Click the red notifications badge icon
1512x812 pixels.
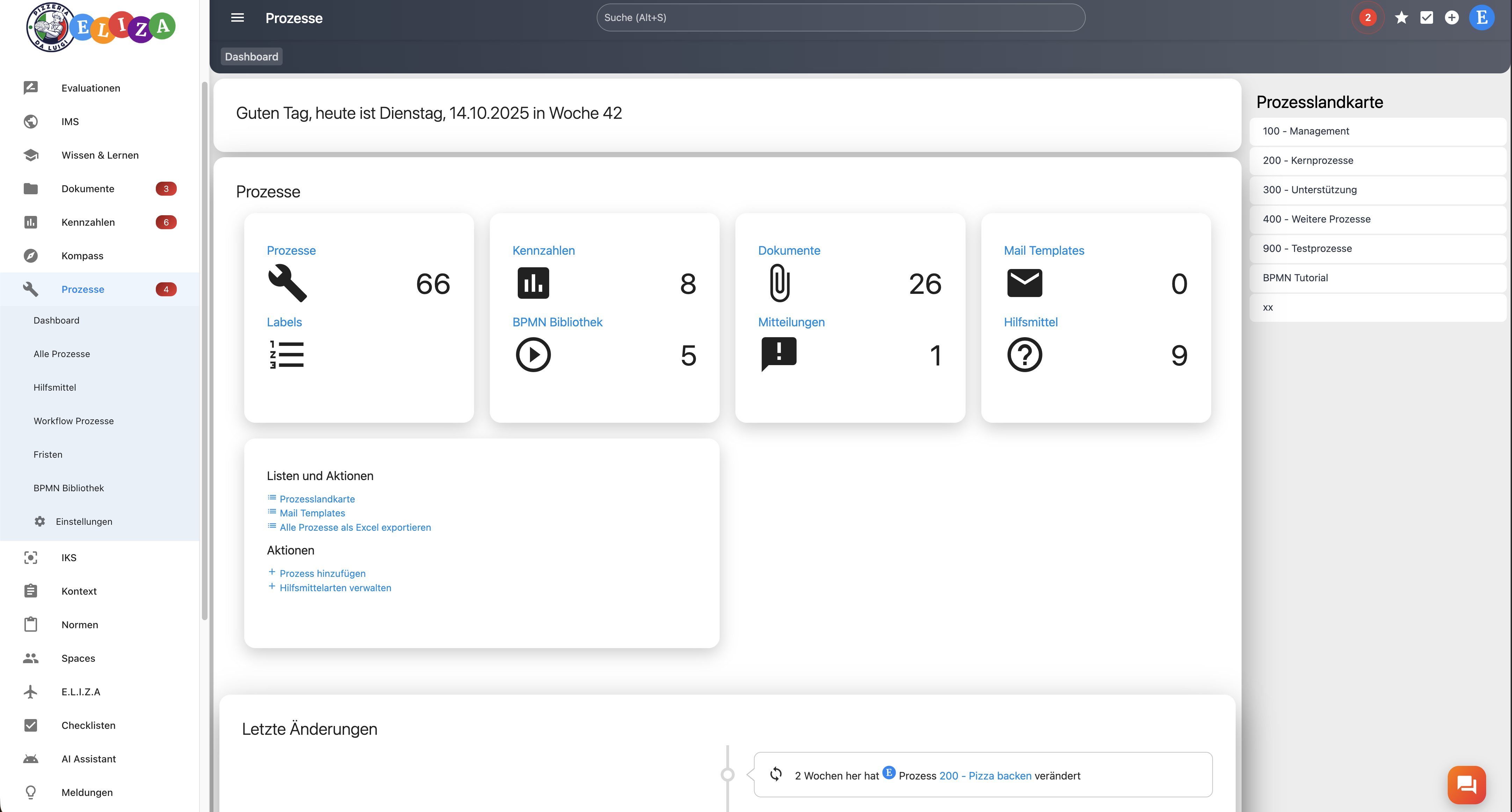point(1368,17)
